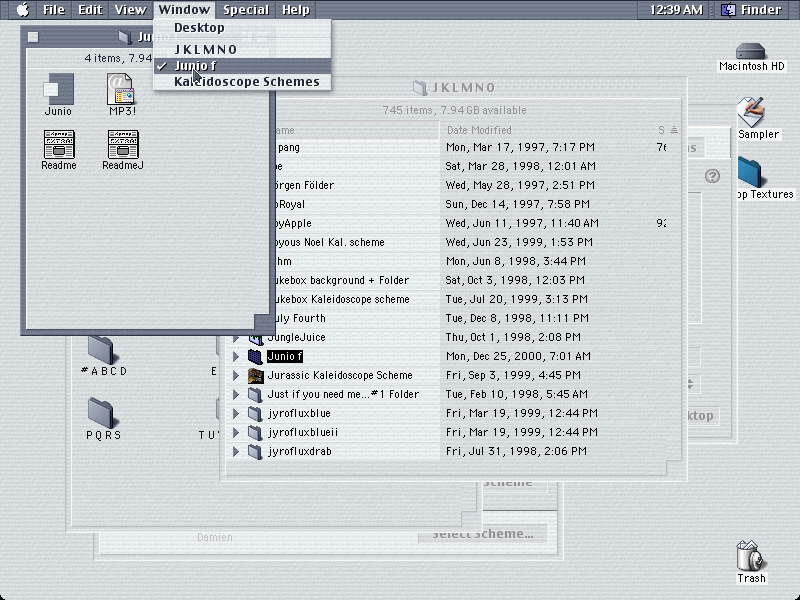Expand the Junio f folder row
This screenshot has width=800, height=600.
(x=236, y=356)
